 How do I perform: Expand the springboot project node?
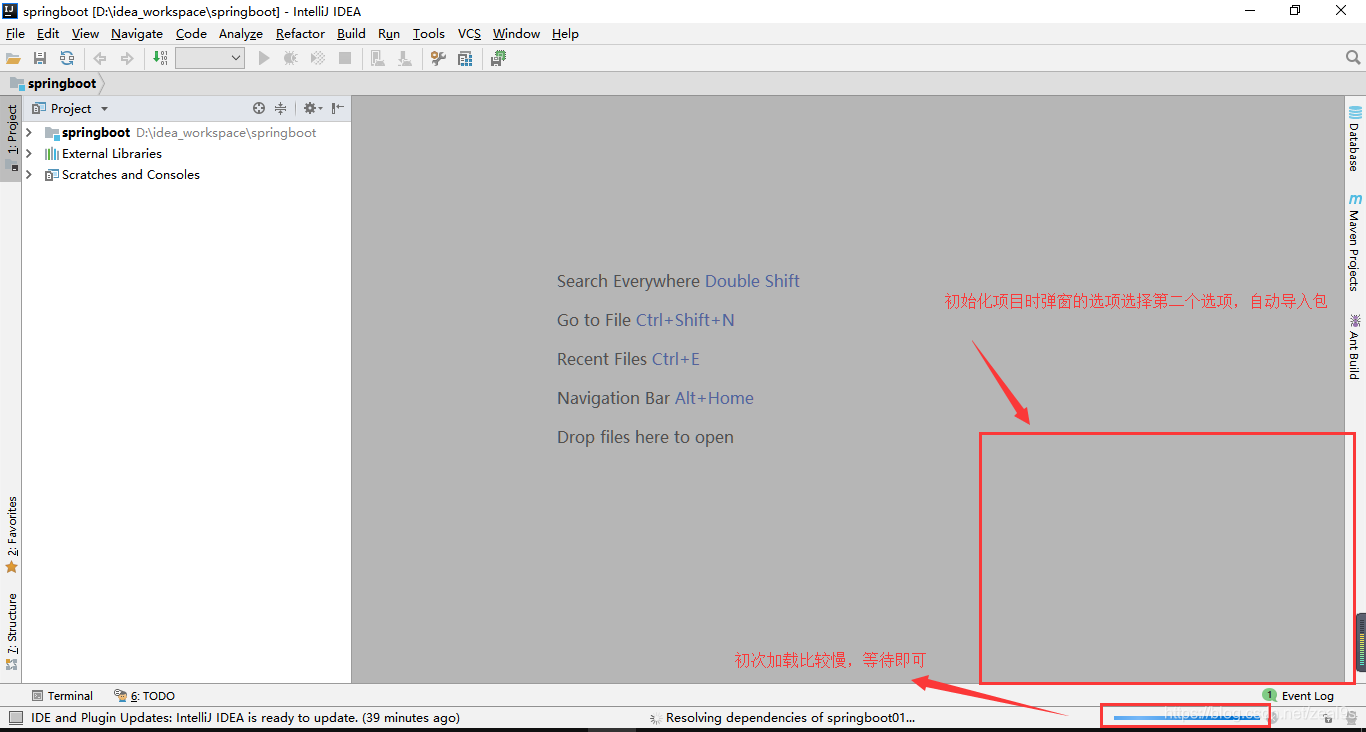[x=29, y=132]
